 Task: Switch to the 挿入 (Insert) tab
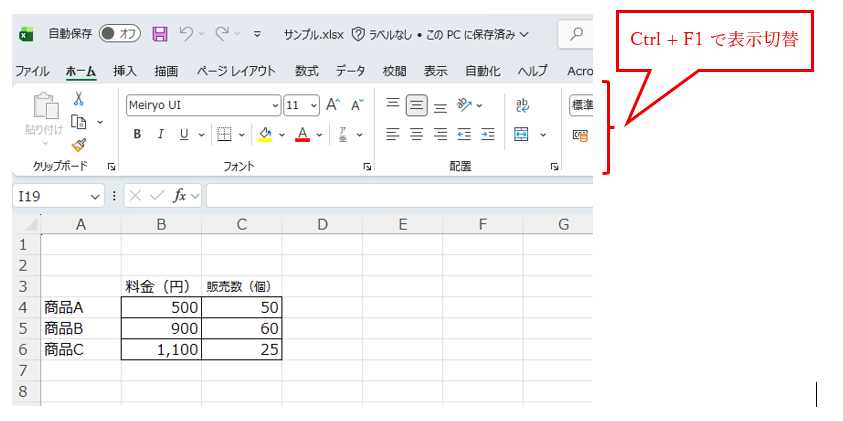point(125,71)
